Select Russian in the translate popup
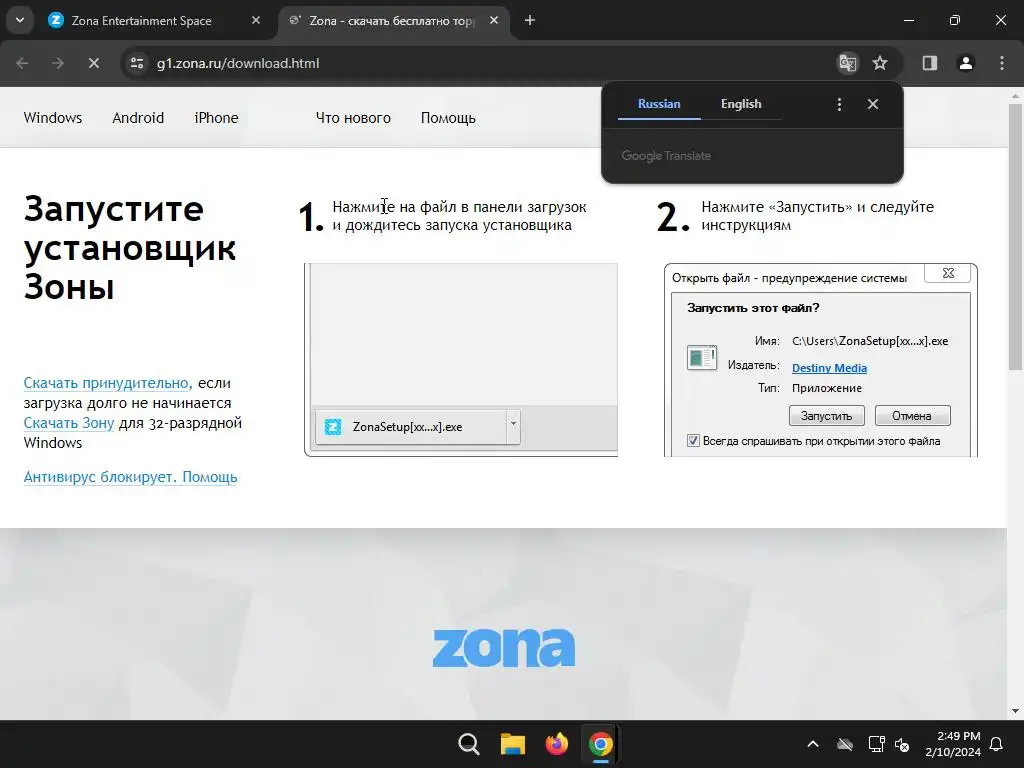The width and height of the screenshot is (1024, 768). [x=659, y=104]
